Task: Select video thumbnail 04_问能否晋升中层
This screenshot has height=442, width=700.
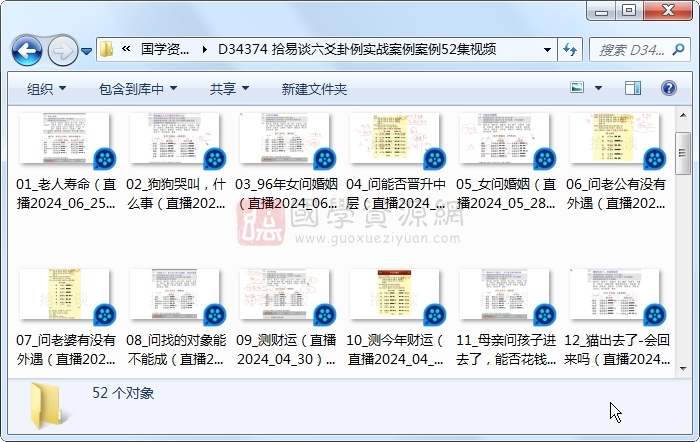Action: pyautogui.click(x=395, y=138)
